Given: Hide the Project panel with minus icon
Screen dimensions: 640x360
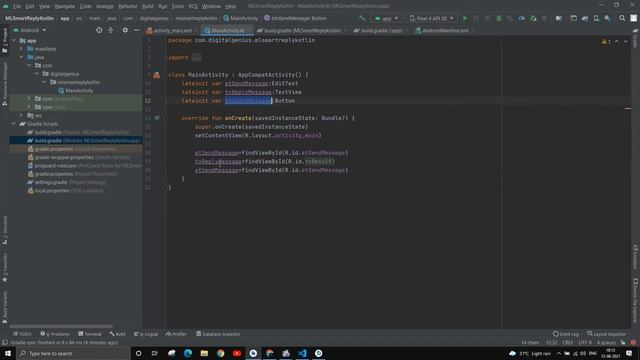Looking at the screenshot, I should coord(137,30).
